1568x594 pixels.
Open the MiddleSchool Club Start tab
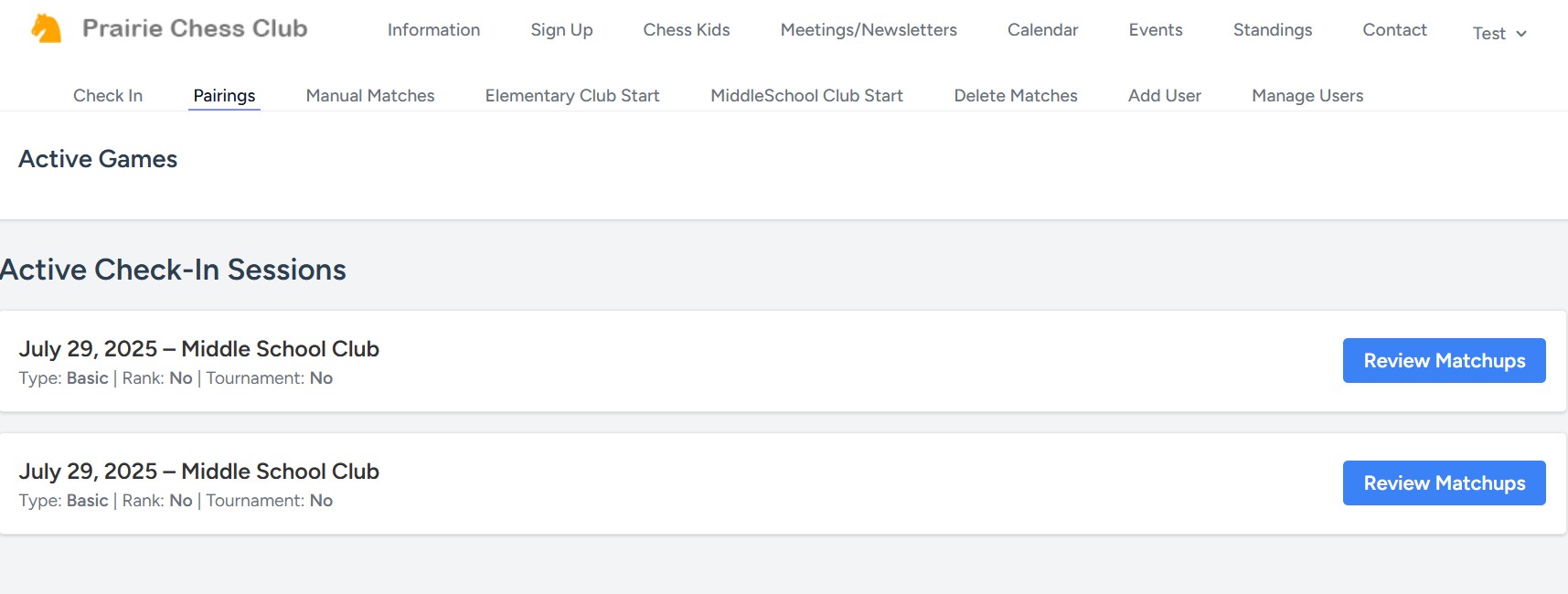pos(806,96)
